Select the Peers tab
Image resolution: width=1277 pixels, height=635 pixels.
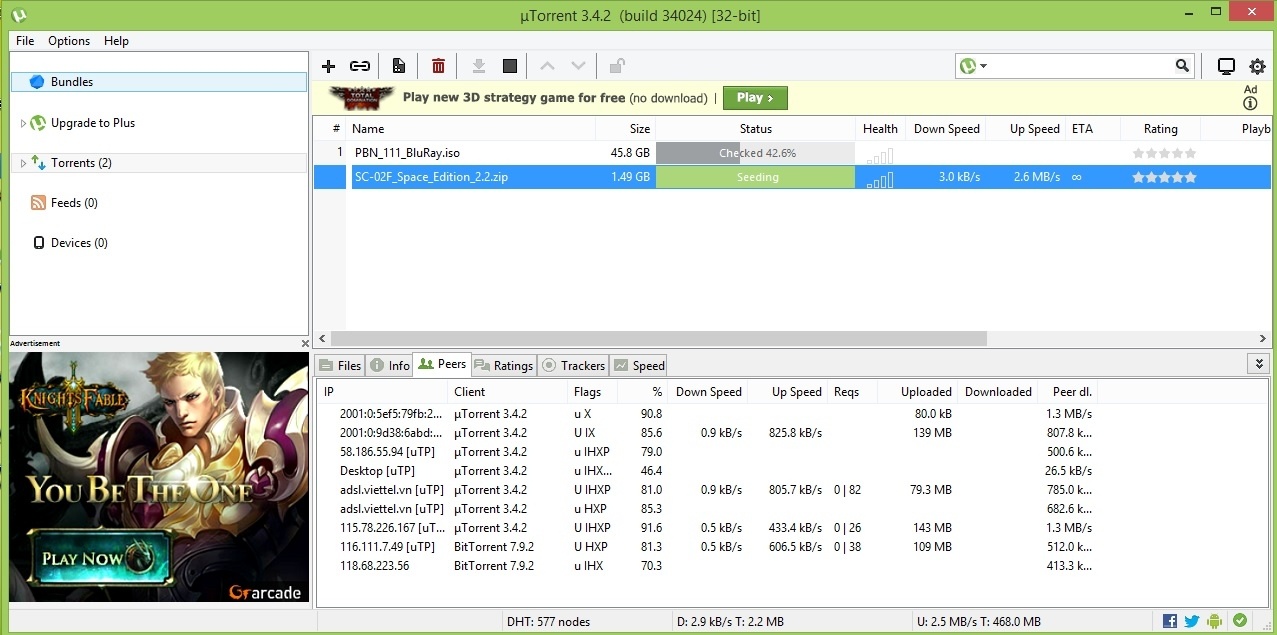(x=442, y=364)
